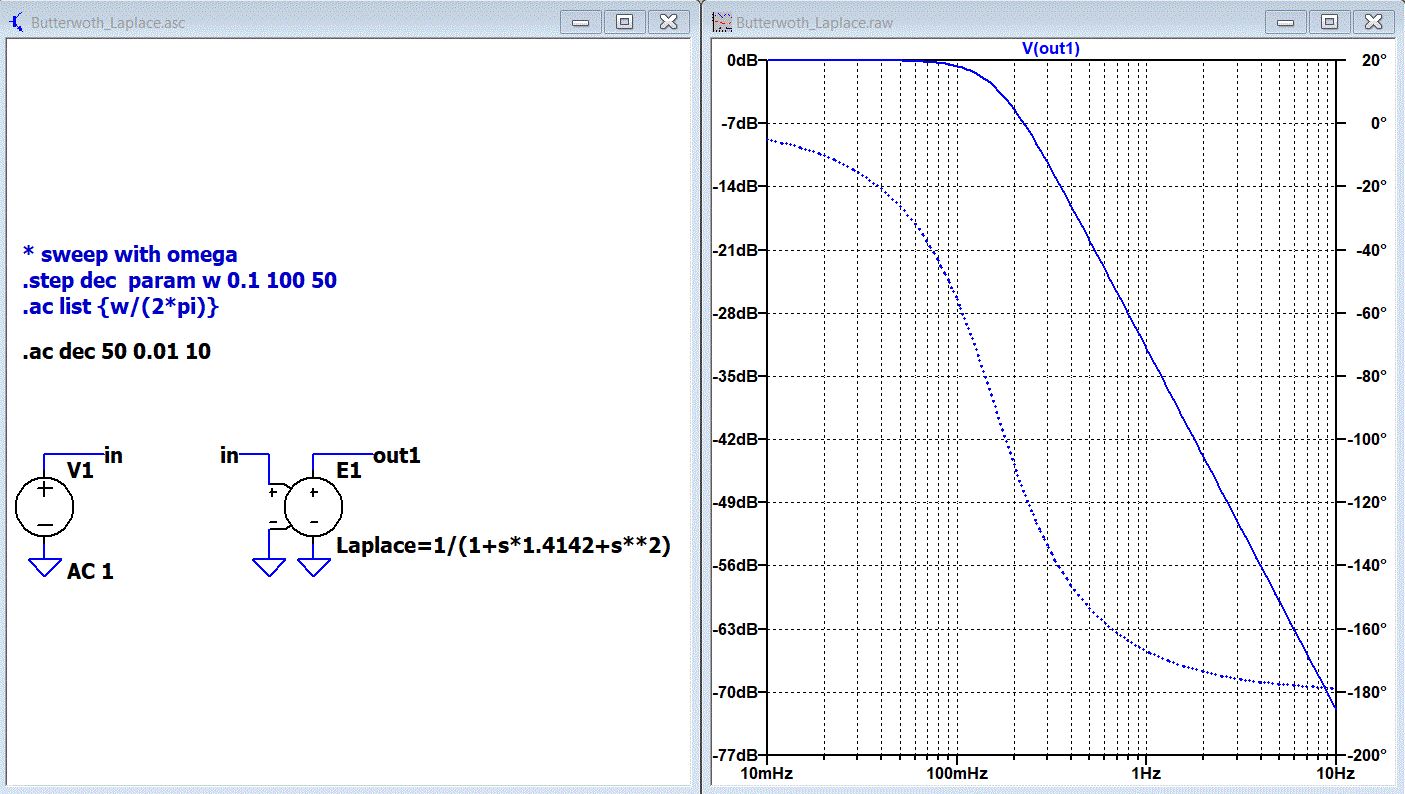The width and height of the screenshot is (1405, 794).
Task: Click the out1 net label
Action: click(x=396, y=456)
